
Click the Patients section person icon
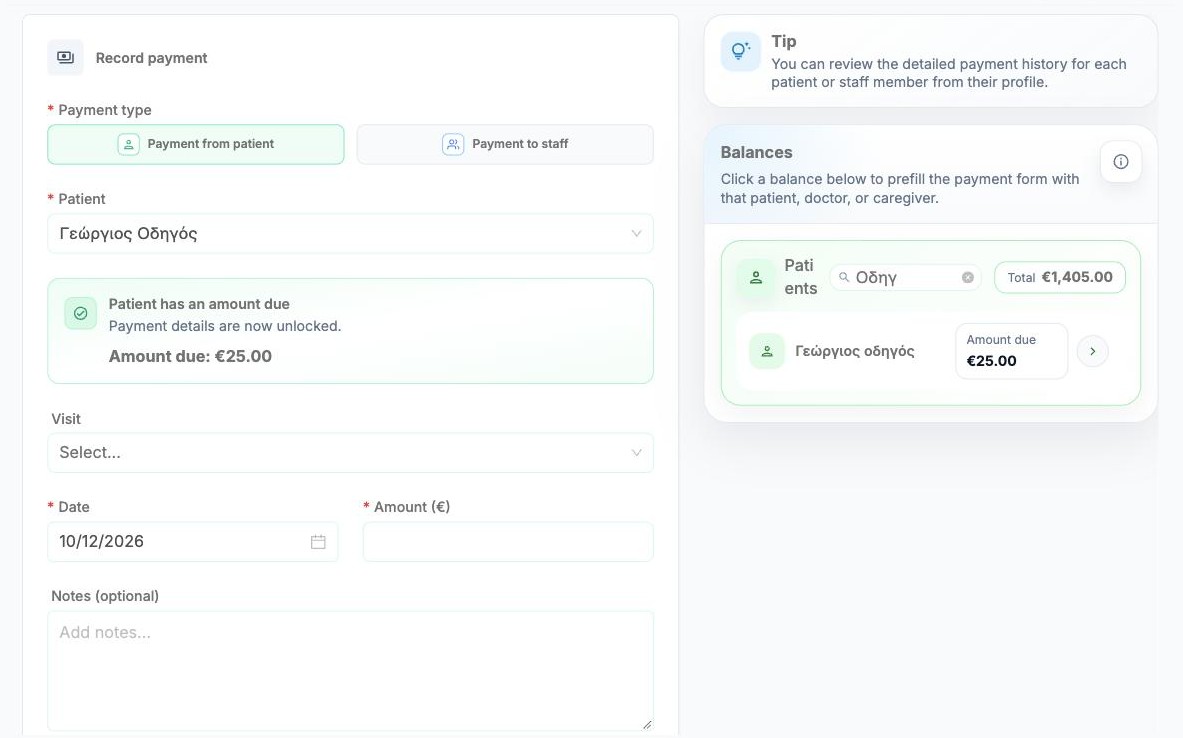click(x=756, y=278)
